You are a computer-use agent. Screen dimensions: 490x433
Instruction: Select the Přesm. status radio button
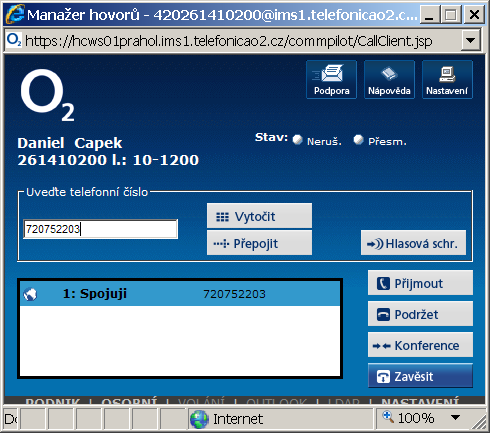click(359, 140)
